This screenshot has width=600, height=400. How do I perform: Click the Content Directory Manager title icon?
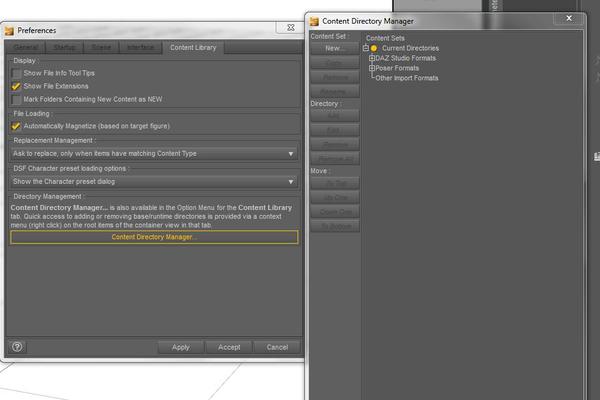(x=314, y=21)
